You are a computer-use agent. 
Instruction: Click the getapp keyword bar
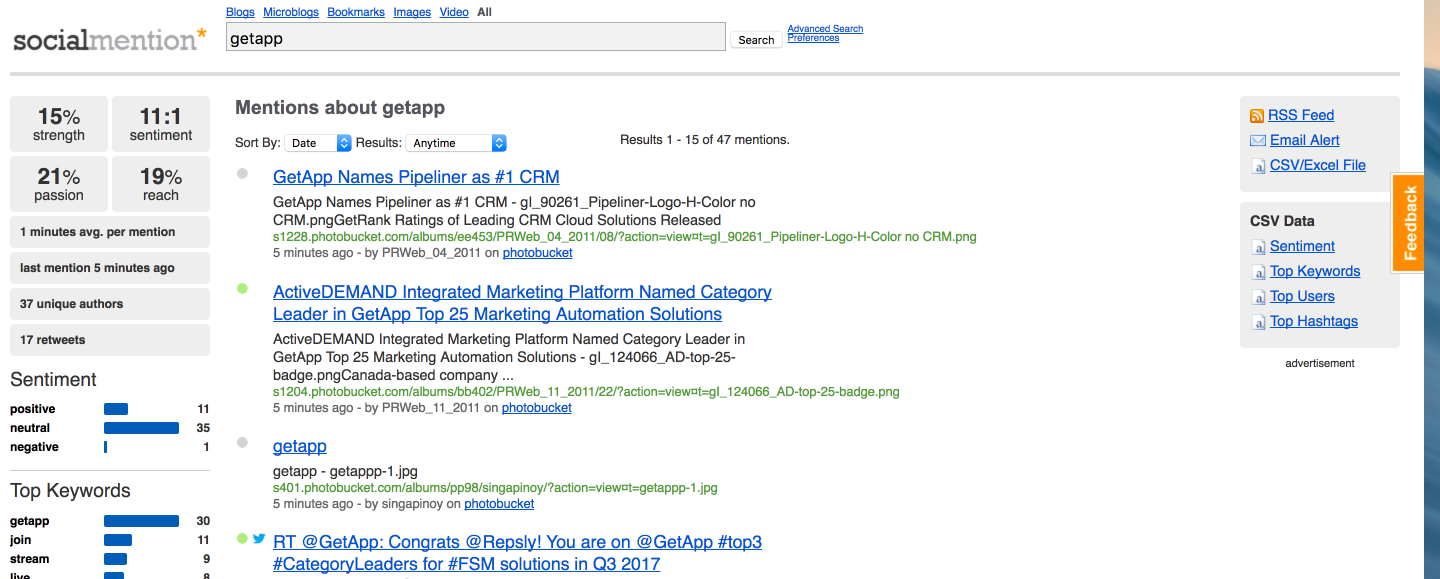coord(141,521)
